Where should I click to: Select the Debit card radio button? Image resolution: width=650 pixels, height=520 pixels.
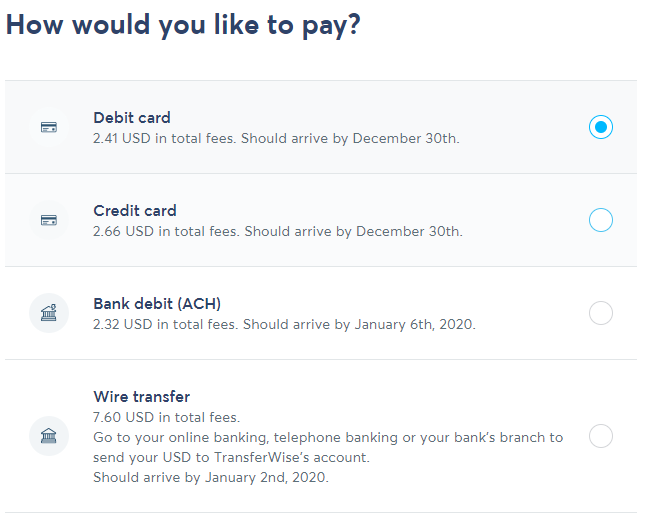[600, 127]
